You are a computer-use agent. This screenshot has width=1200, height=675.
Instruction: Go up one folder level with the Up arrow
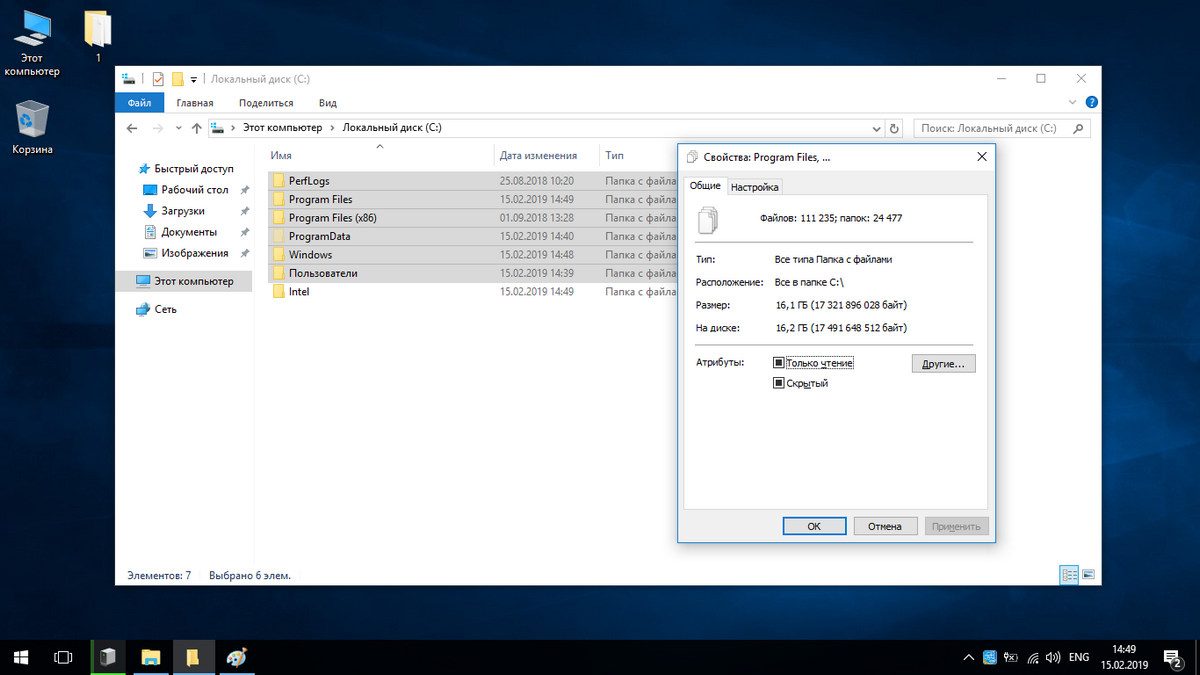tap(197, 128)
